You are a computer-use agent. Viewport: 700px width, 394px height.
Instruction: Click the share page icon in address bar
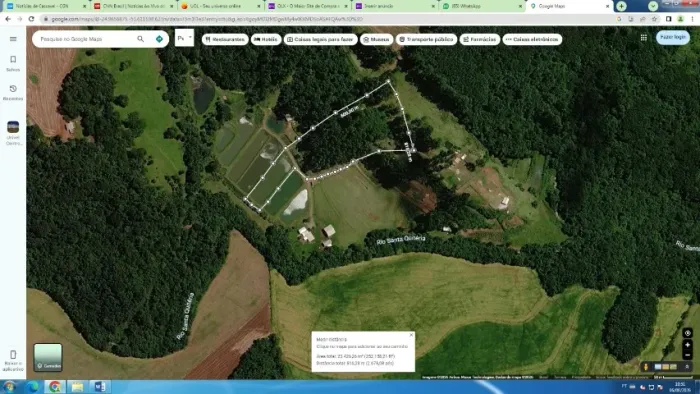(642, 19)
